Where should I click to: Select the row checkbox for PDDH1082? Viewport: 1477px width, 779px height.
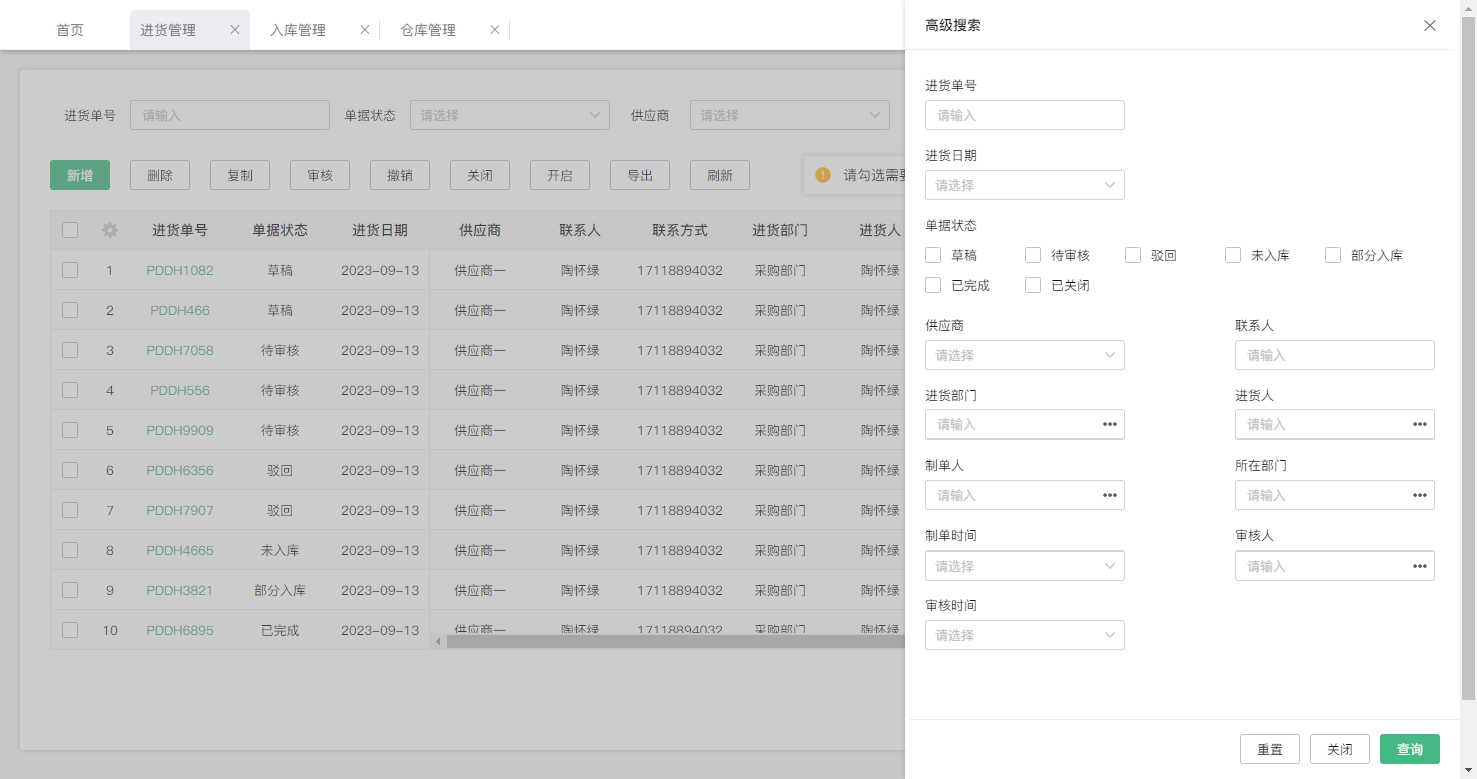click(70, 270)
